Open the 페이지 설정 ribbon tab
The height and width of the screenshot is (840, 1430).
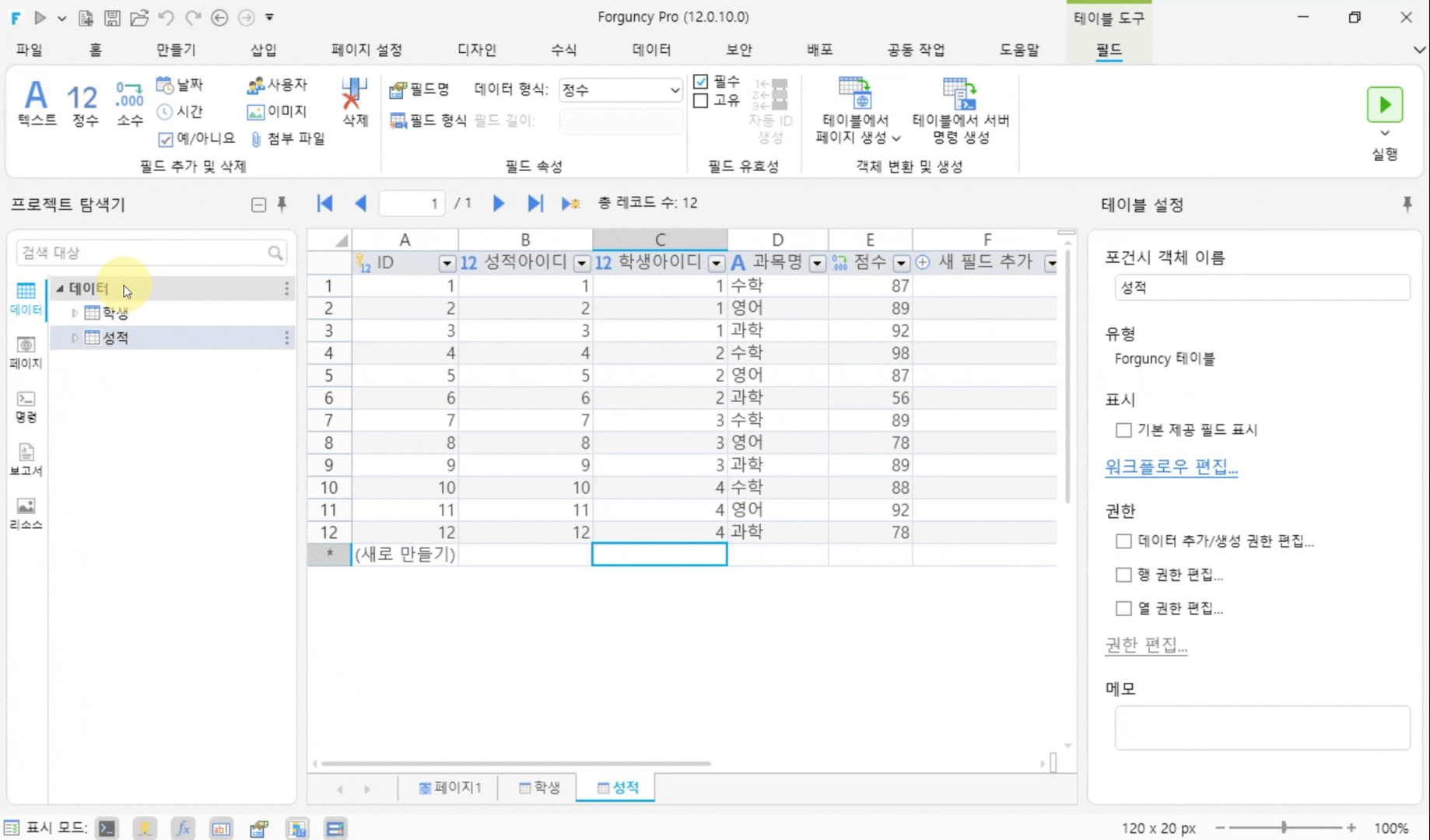(x=366, y=50)
